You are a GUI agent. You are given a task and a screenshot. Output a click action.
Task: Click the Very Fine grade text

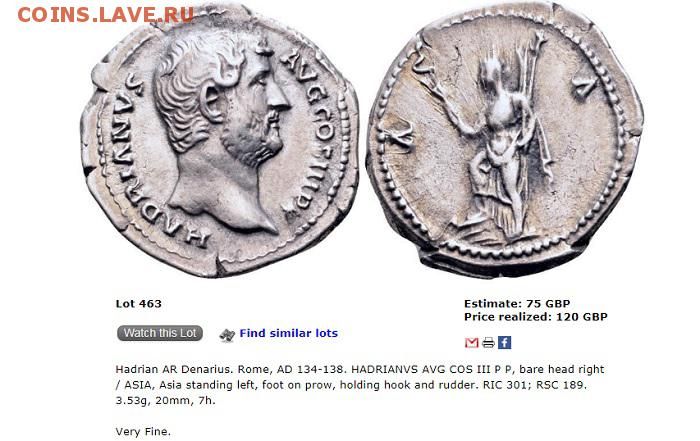[x=143, y=432]
